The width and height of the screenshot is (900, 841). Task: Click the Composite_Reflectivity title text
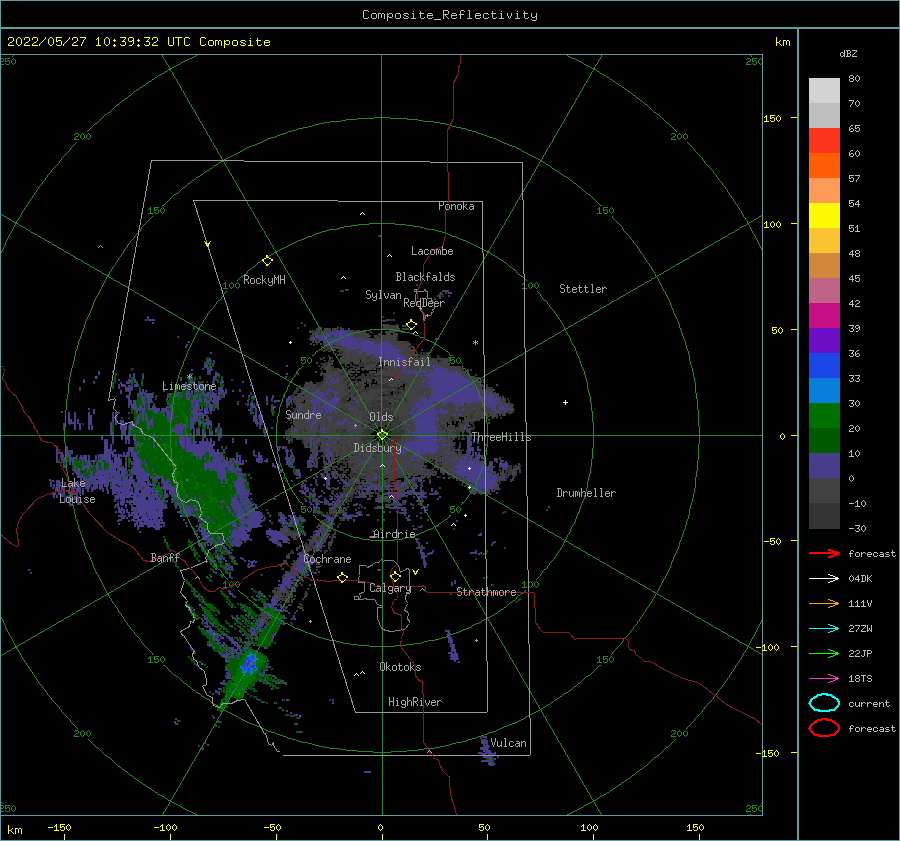450,15
